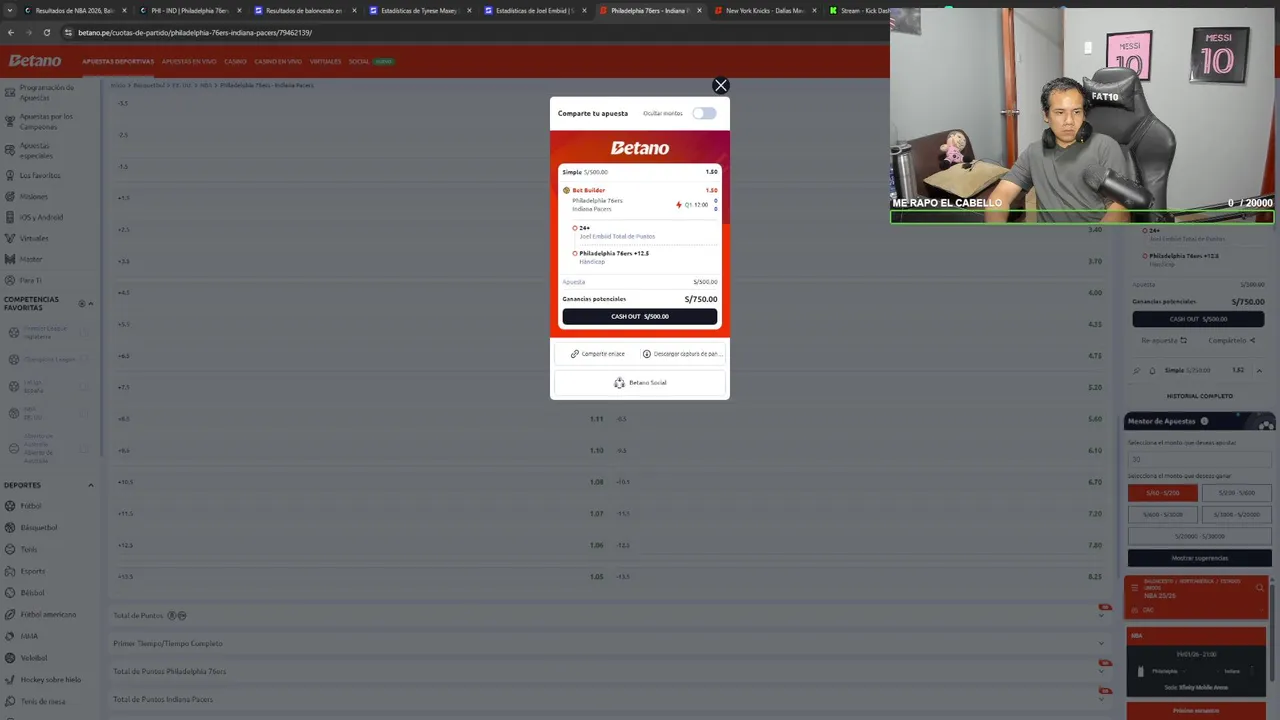This screenshot has width=1280, height=720.
Task: Expand Total de Puntos Philadelphia 76ers market
Action: tap(610, 671)
